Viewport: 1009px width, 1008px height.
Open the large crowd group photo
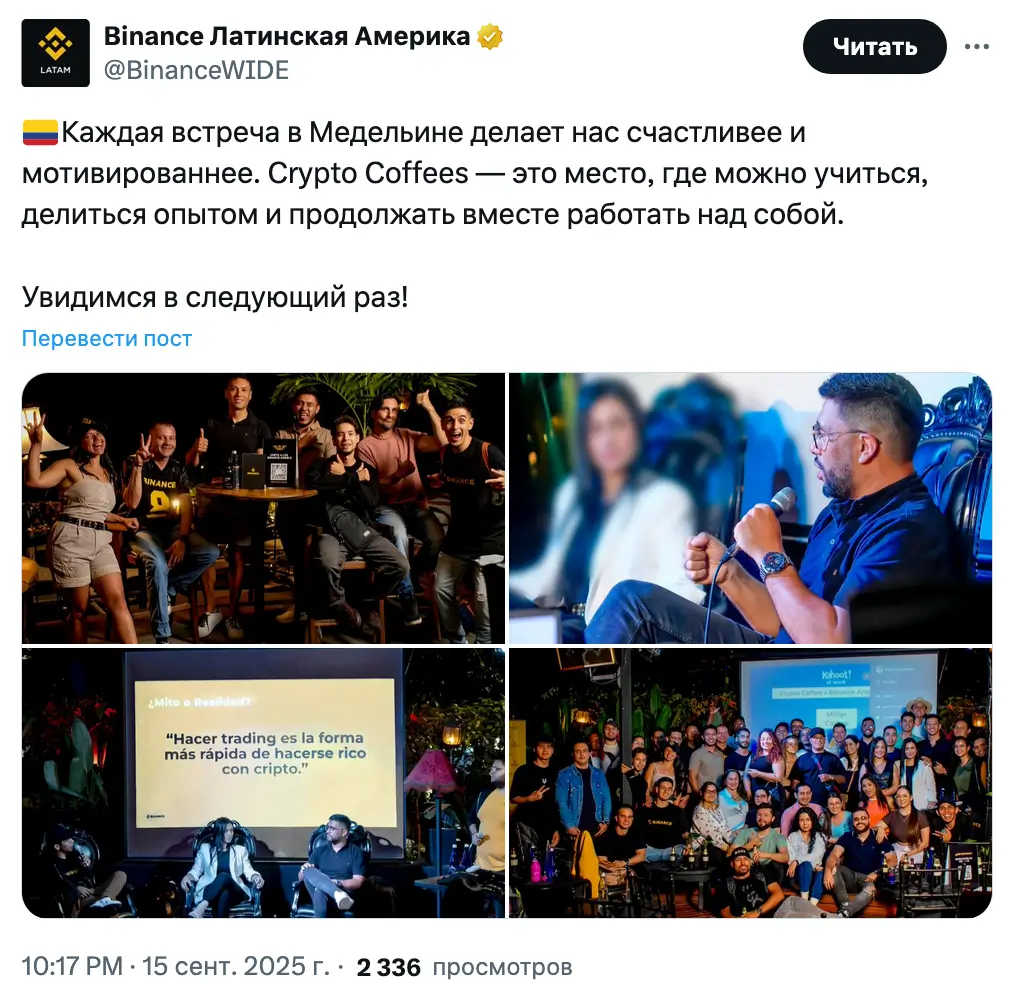[x=750, y=783]
